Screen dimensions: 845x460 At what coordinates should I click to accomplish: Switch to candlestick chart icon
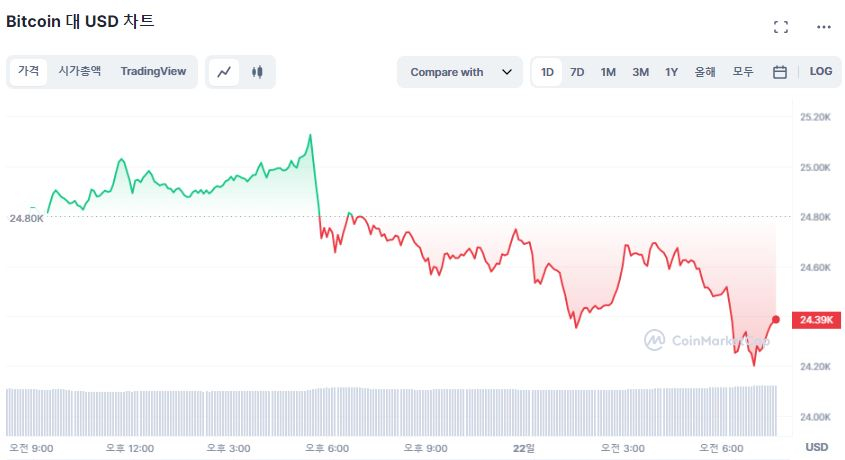257,72
